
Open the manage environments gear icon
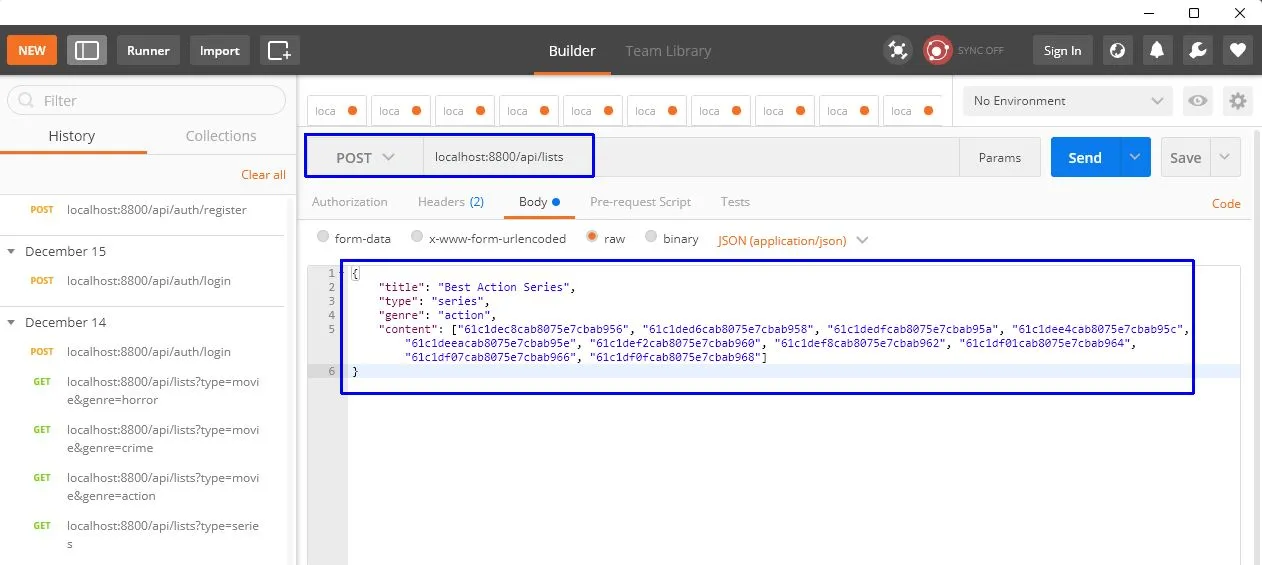click(1238, 101)
